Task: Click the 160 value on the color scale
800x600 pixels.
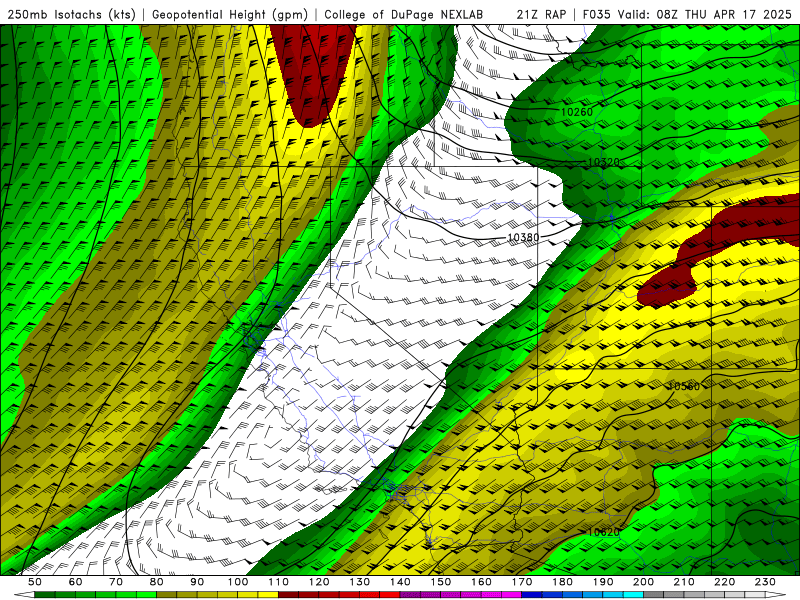Action: point(481,582)
